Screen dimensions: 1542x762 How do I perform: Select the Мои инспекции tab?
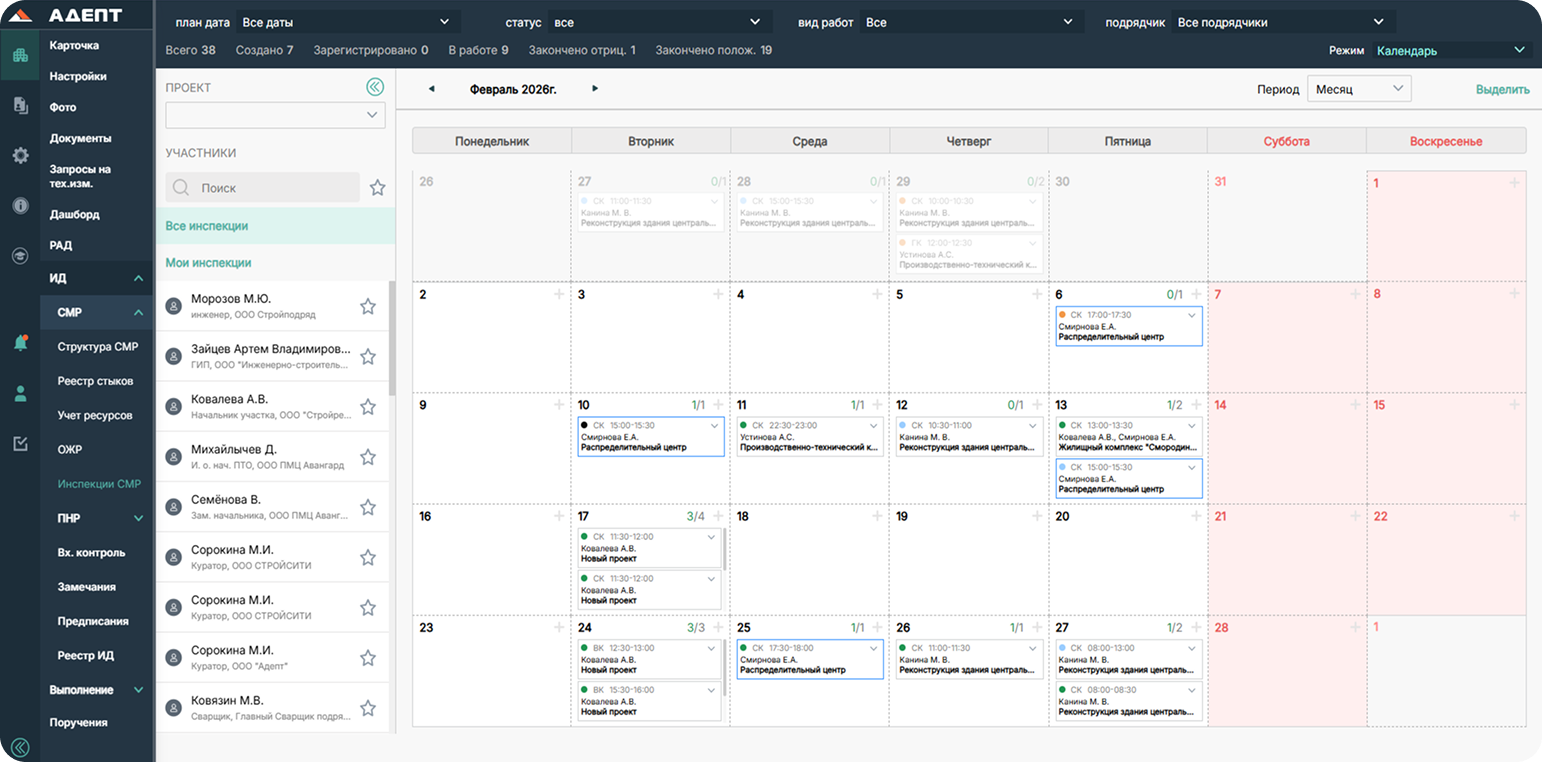[x=208, y=263]
